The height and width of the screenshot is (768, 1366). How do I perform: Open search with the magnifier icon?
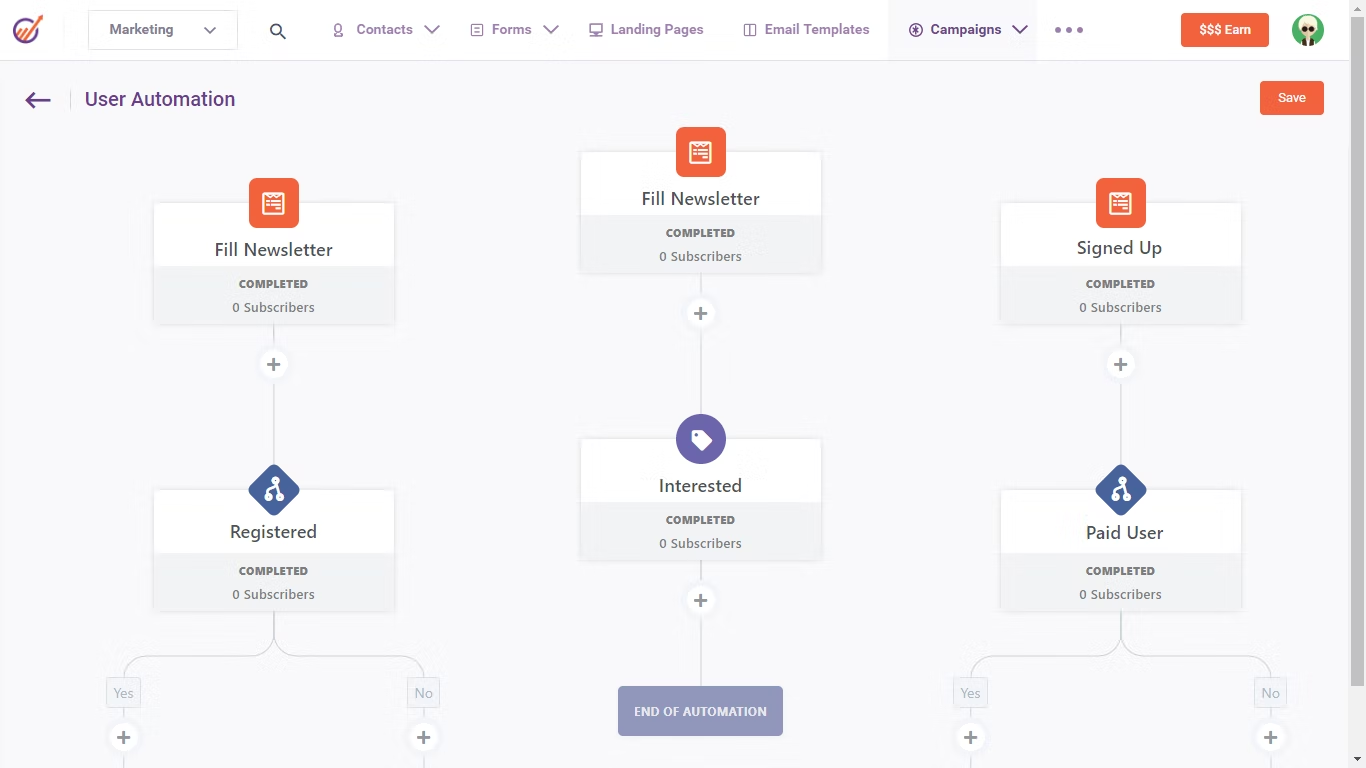(x=277, y=30)
